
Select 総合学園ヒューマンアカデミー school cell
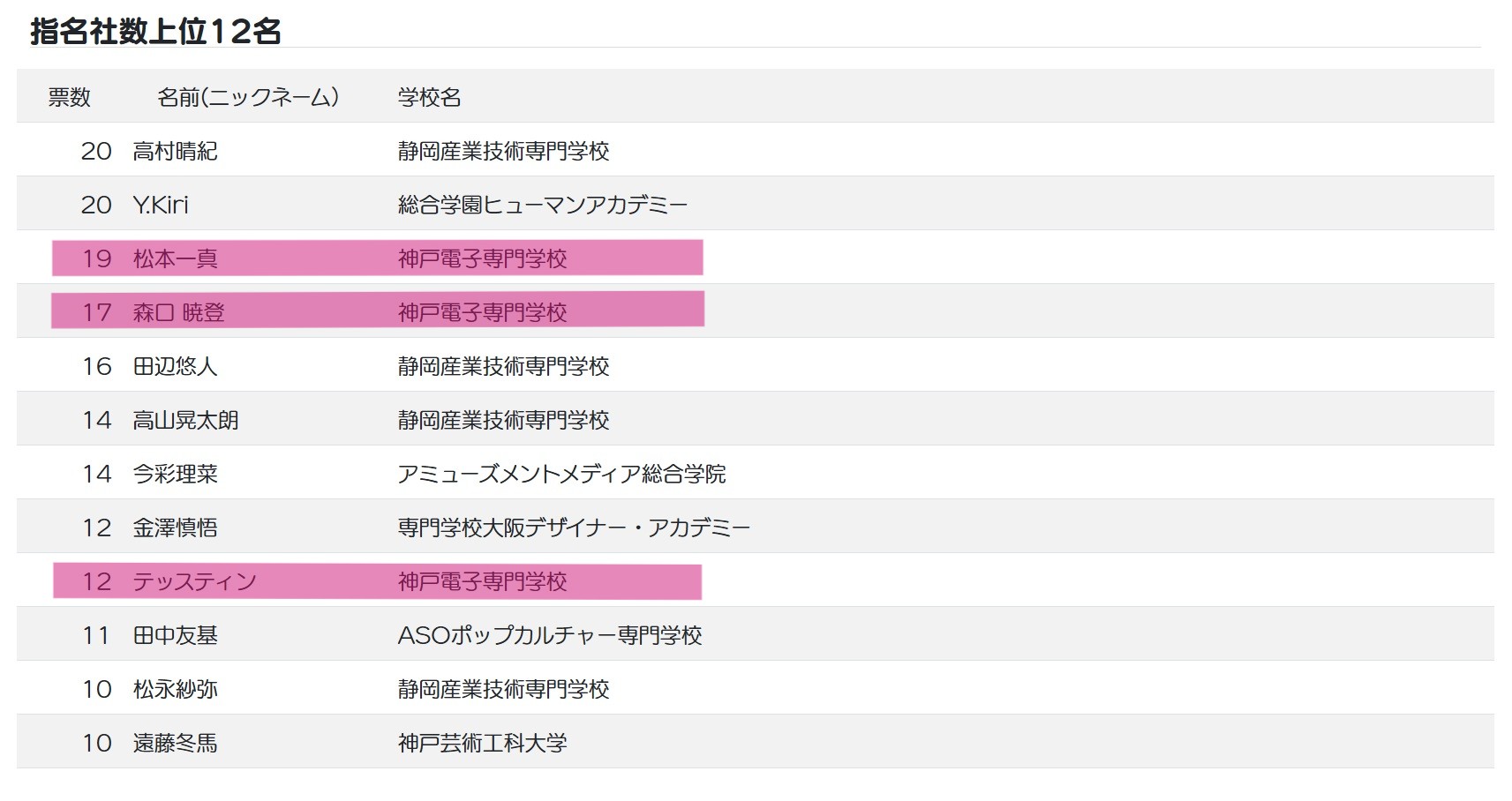[542, 205]
